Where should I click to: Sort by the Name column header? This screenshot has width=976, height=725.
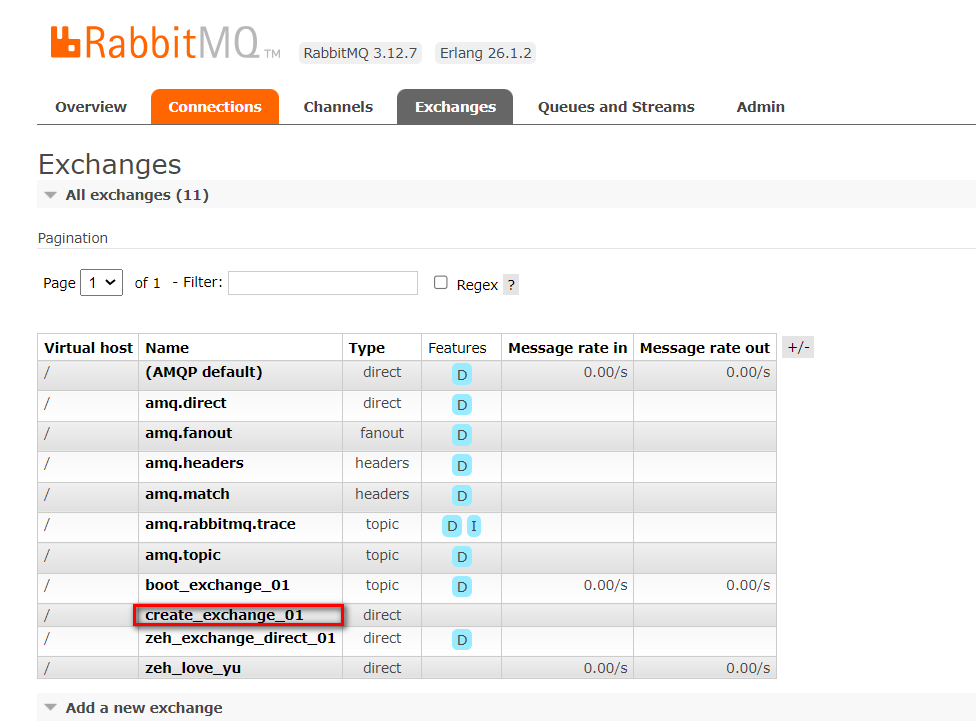click(167, 348)
